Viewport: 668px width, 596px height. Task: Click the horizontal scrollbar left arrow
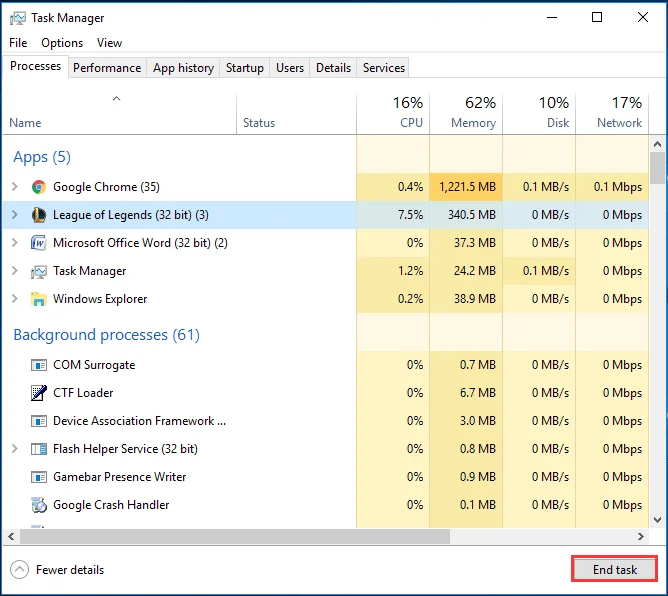pos(12,536)
